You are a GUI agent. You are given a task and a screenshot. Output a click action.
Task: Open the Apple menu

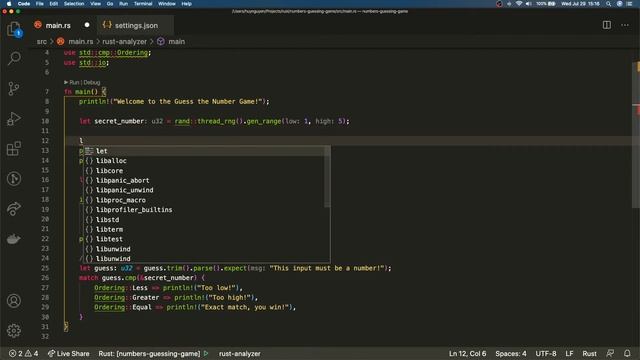pyautogui.click(x=9, y=4)
